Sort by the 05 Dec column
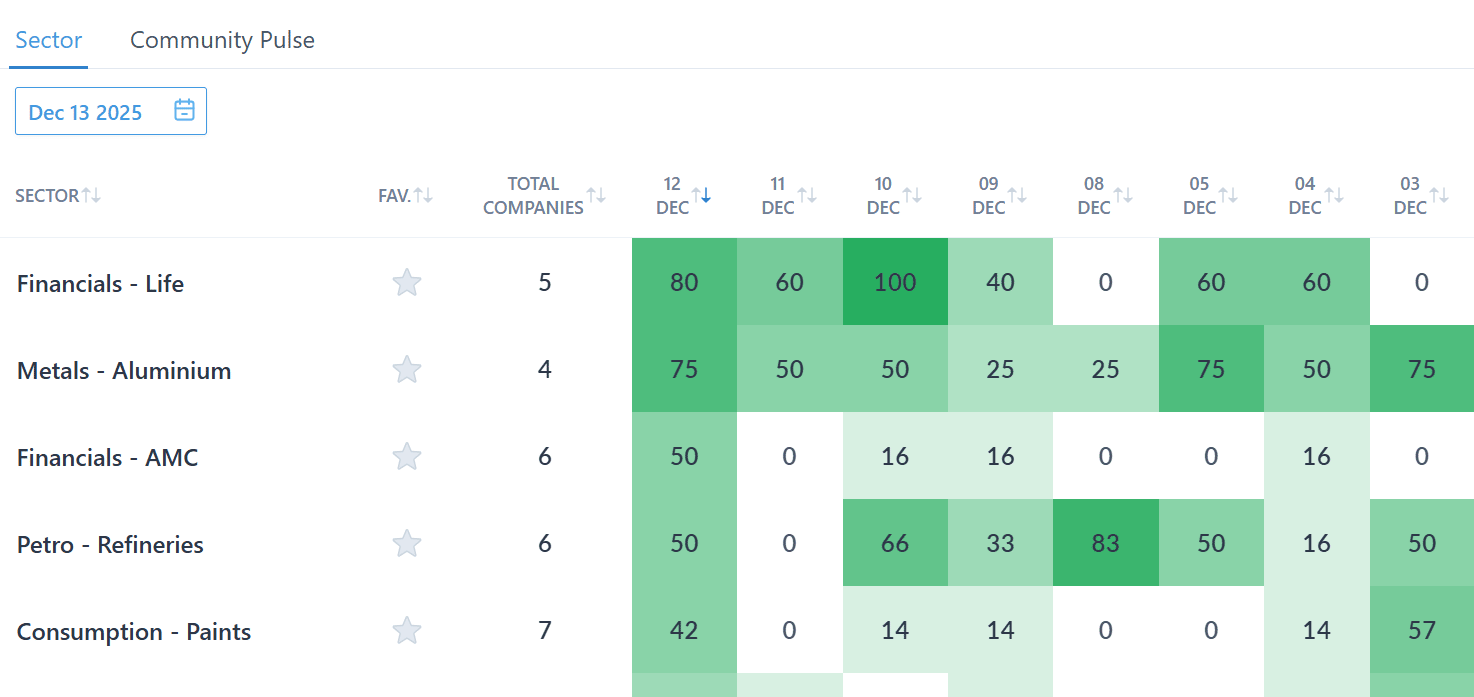This screenshot has height=697, width=1474. coord(1228,195)
